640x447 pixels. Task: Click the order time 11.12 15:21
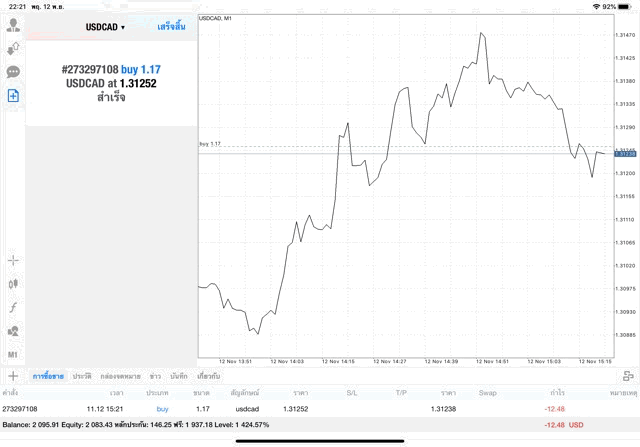(105, 409)
